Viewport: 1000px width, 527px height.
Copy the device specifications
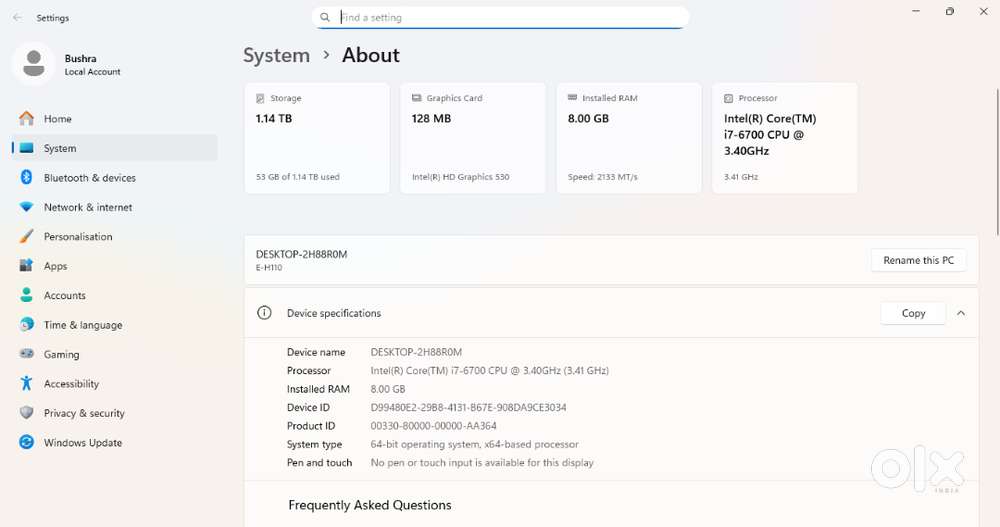click(x=913, y=313)
